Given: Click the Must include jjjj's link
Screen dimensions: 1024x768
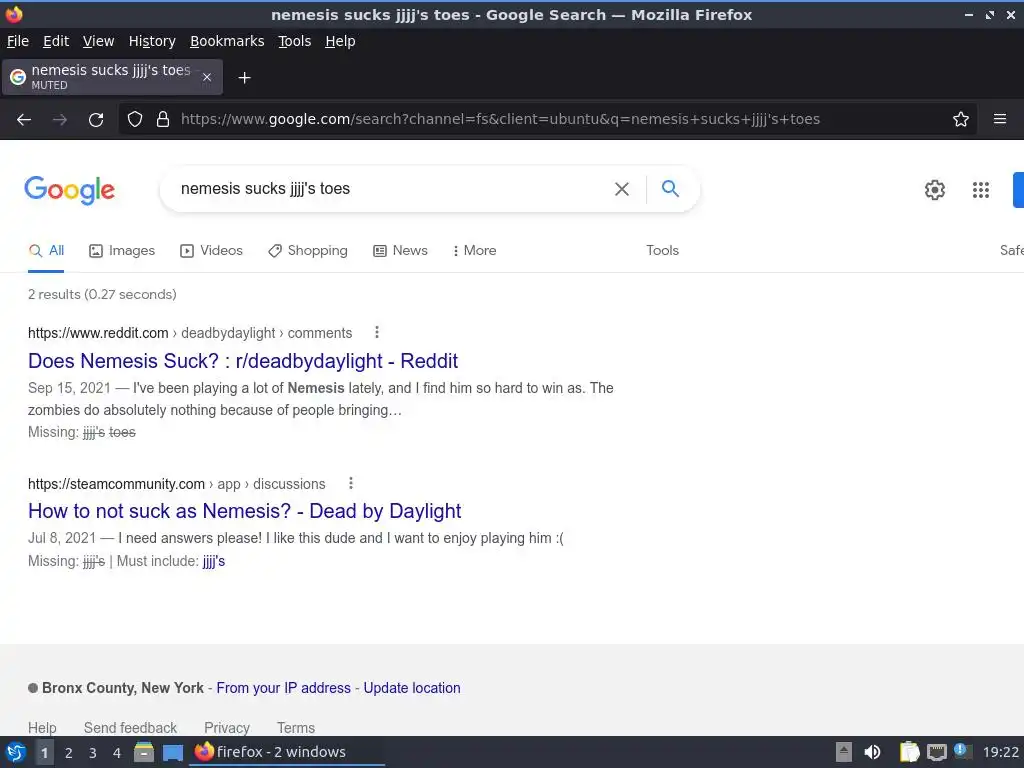Looking at the screenshot, I should pyautogui.click(x=214, y=562).
